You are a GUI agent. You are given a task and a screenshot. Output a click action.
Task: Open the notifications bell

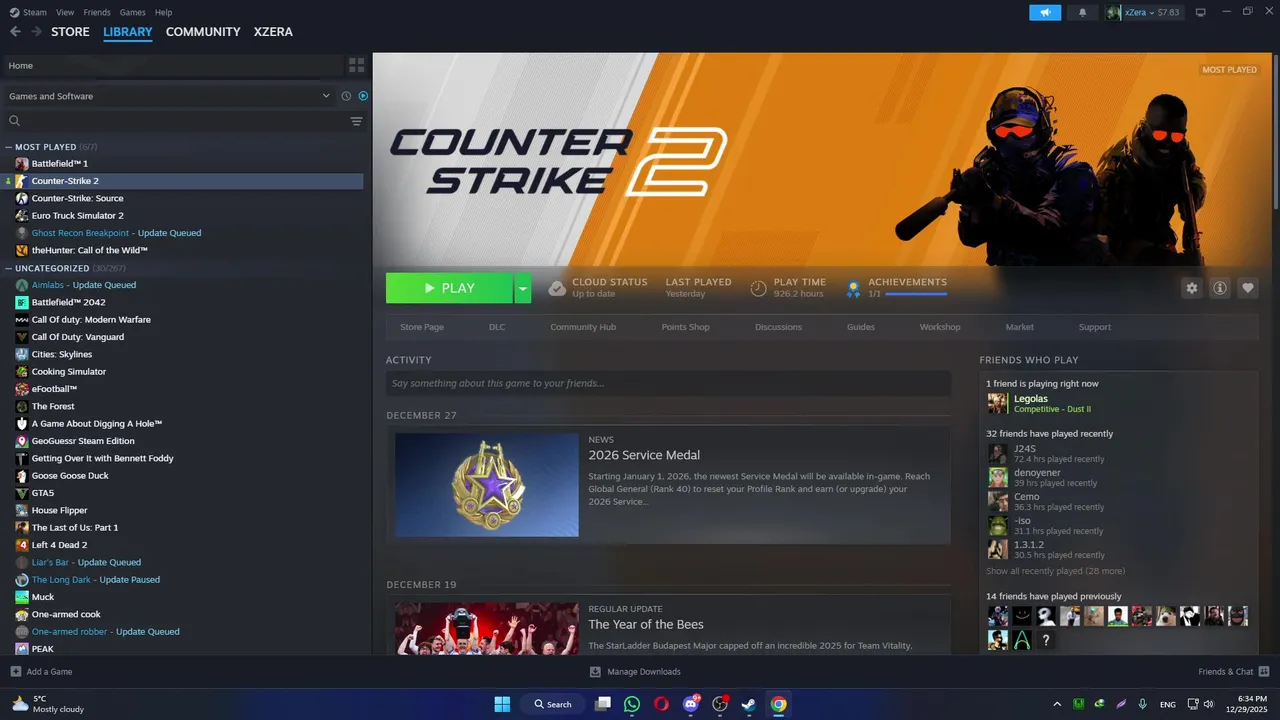point(1082,12)
